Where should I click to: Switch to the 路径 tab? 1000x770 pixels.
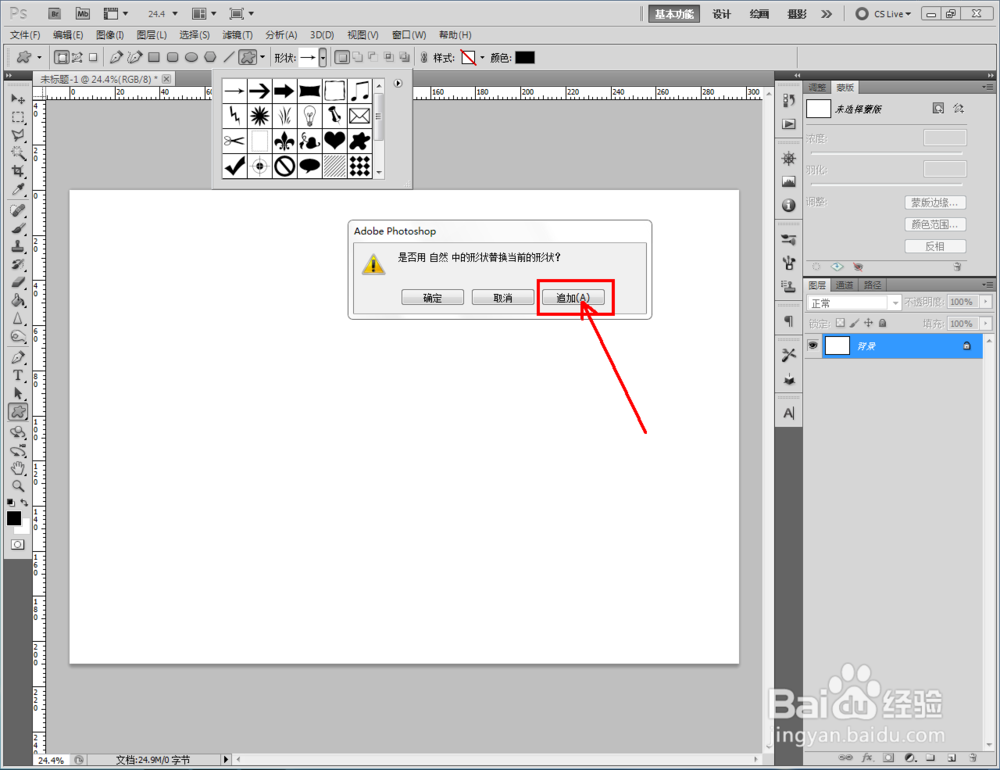[872, 285]
